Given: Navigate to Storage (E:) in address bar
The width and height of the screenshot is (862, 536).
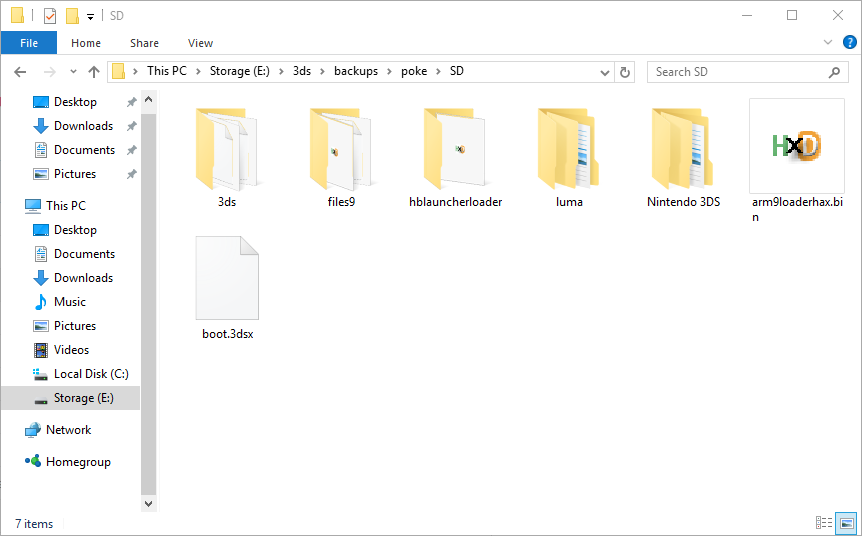Looking at the screenshot, I should pyautogui.click(x=240, y=71).
